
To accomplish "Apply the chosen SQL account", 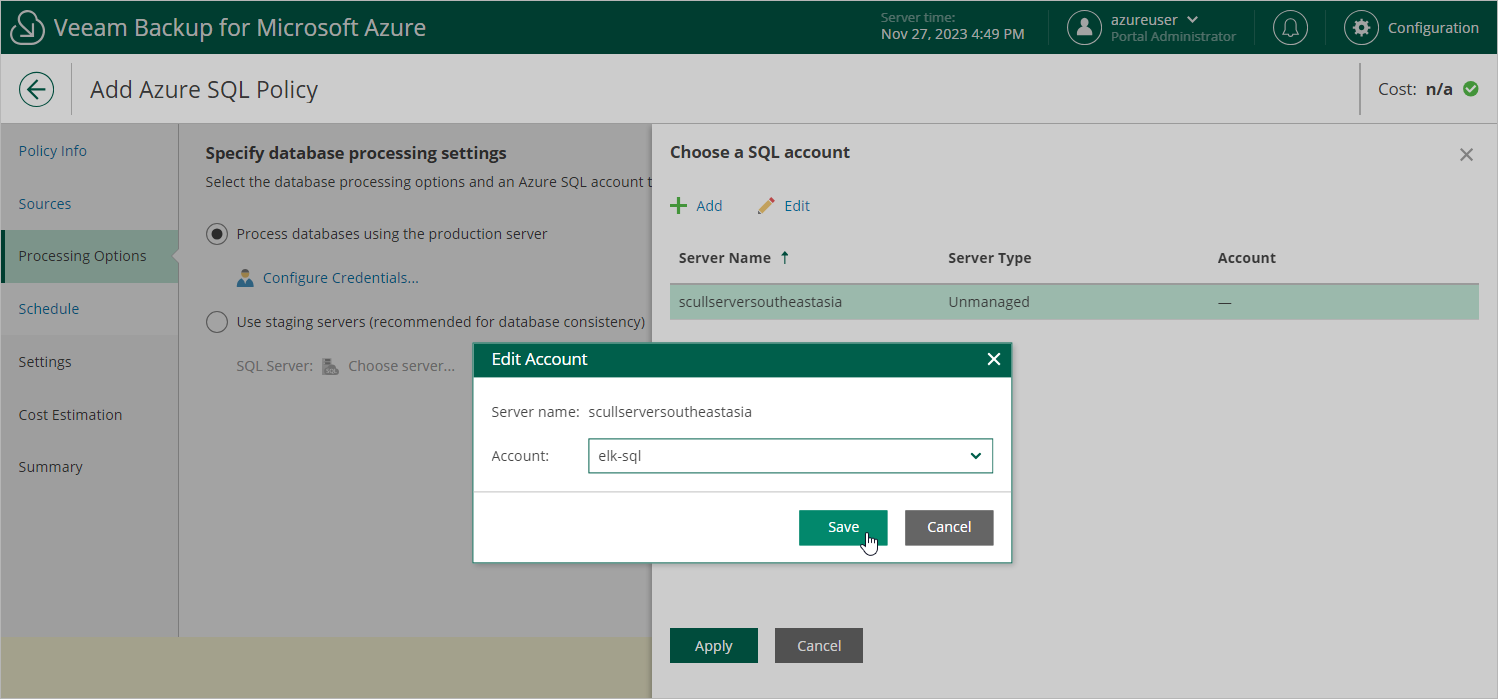I will point(714,646).
